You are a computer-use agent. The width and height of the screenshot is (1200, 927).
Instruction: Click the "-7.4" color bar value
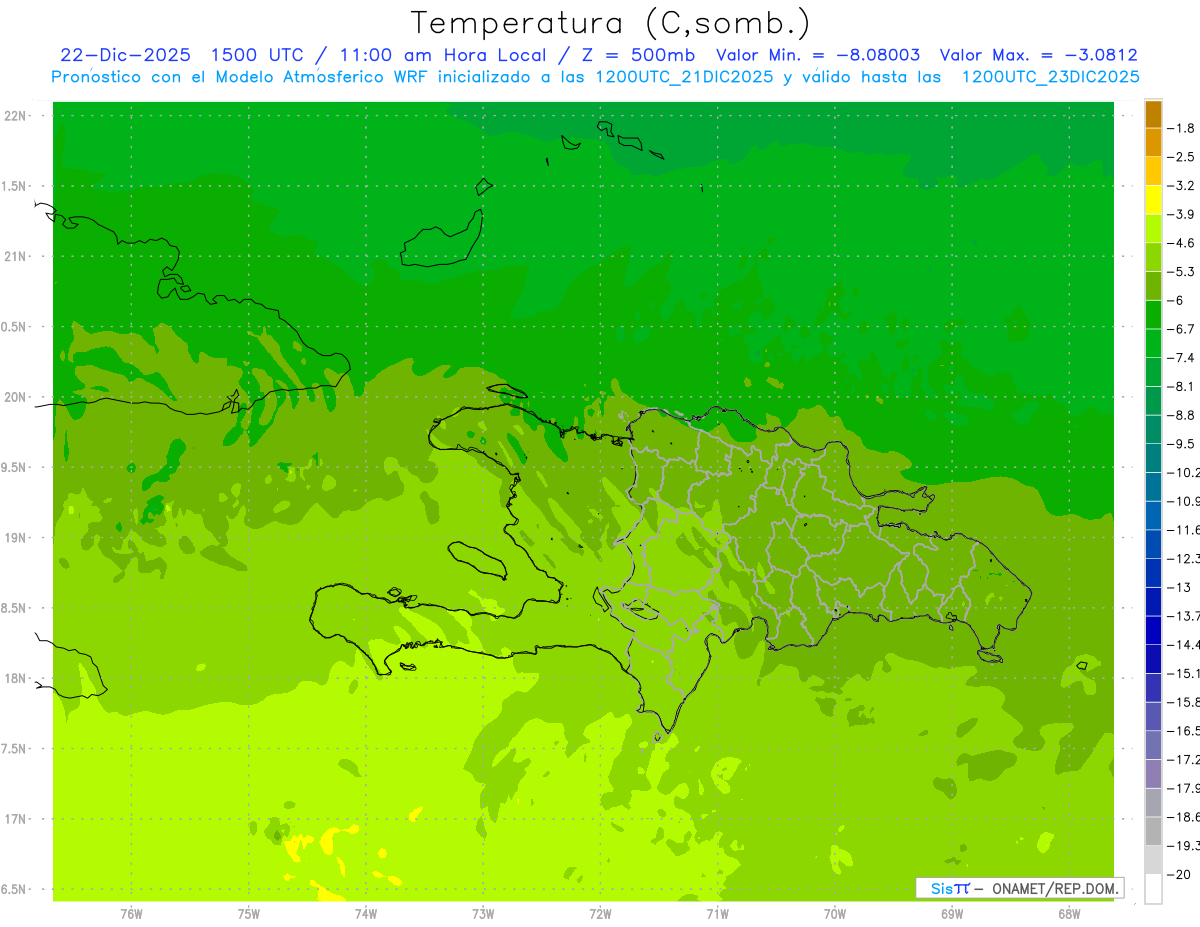[1183, 357]
